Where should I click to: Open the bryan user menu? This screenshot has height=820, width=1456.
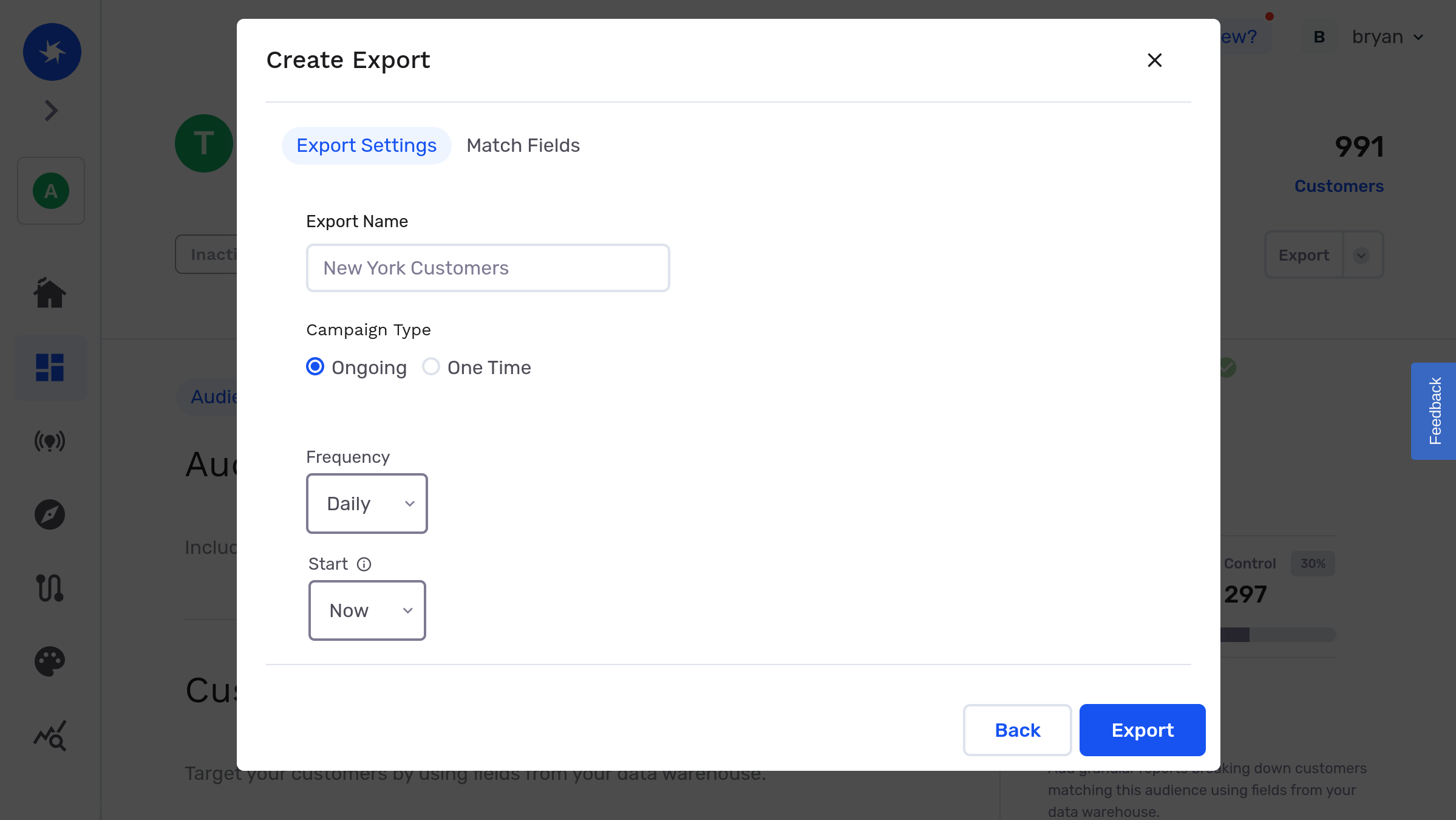click(x=1388, y=37)
